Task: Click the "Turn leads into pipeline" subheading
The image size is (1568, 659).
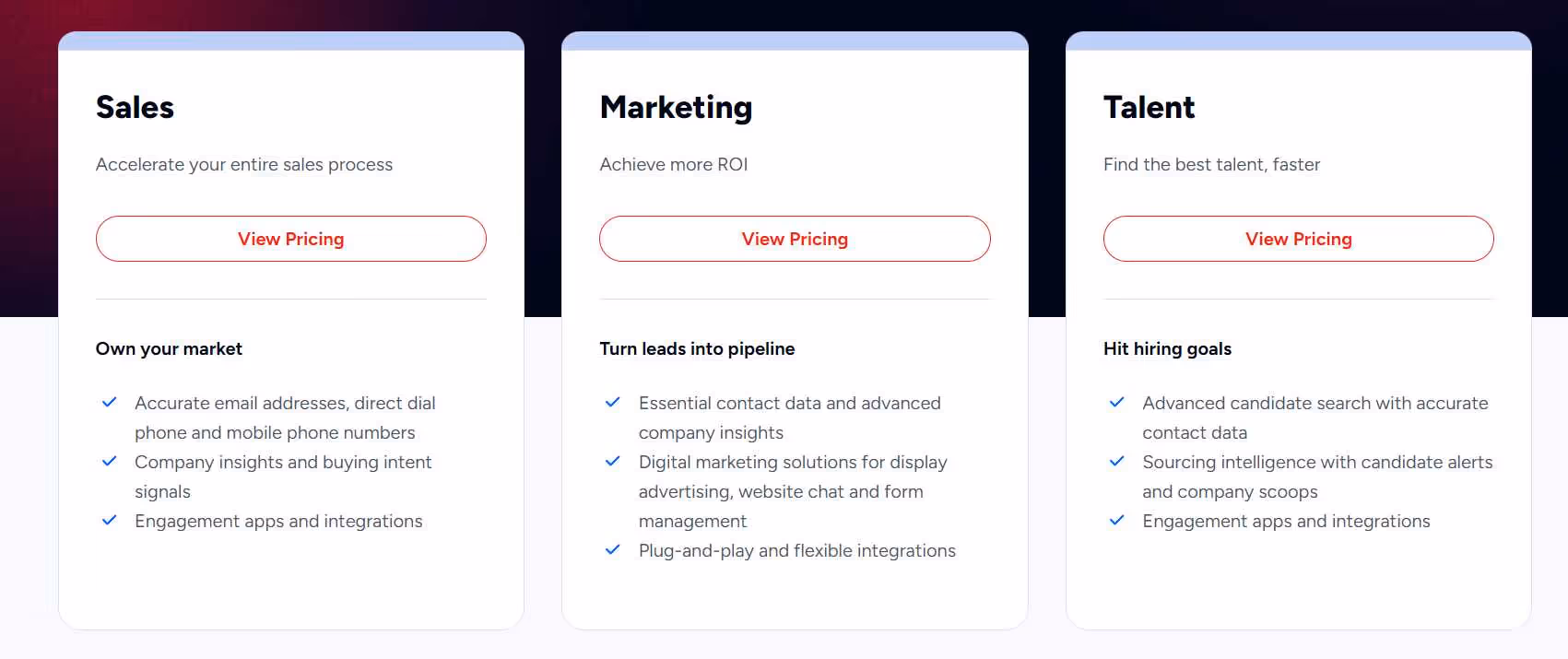Action: [697, 348]
